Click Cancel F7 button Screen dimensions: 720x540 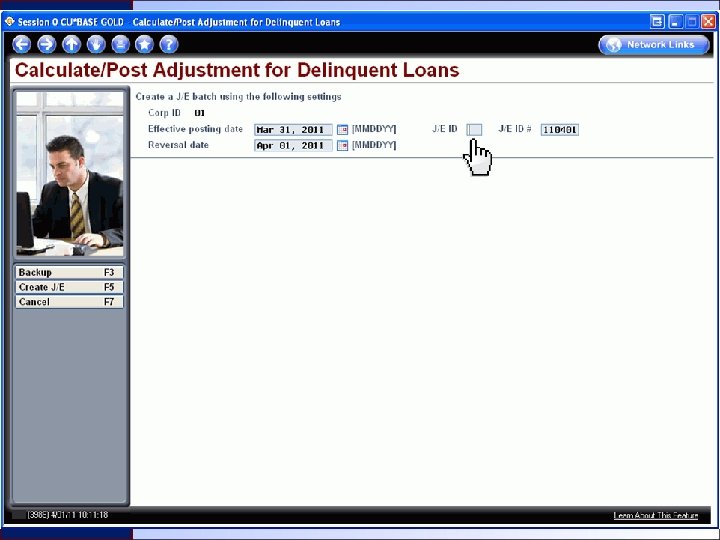pos(69,302)
